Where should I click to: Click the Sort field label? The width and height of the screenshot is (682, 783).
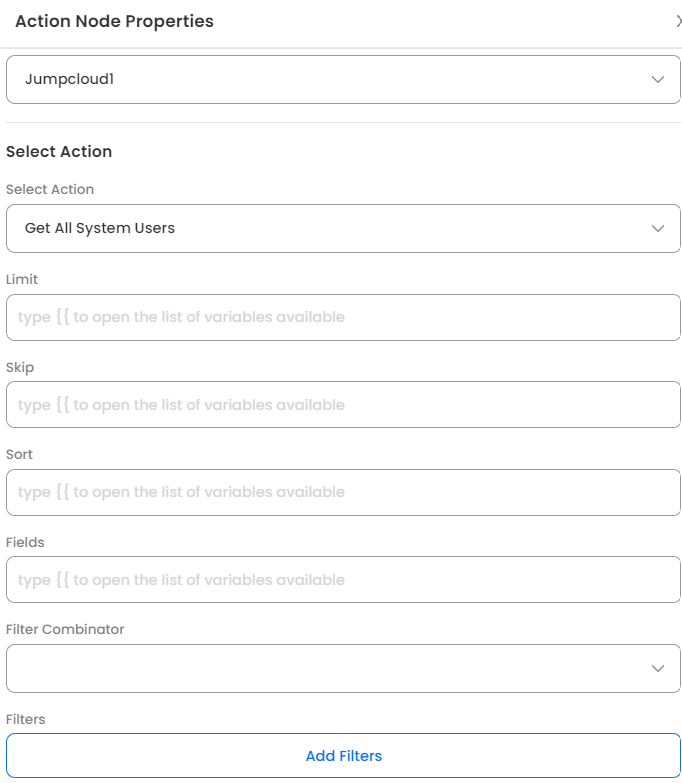coord(19,454)
